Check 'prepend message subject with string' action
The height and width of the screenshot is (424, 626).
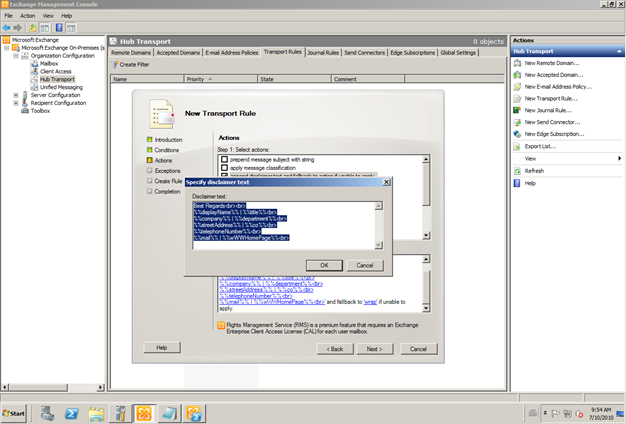224,159
